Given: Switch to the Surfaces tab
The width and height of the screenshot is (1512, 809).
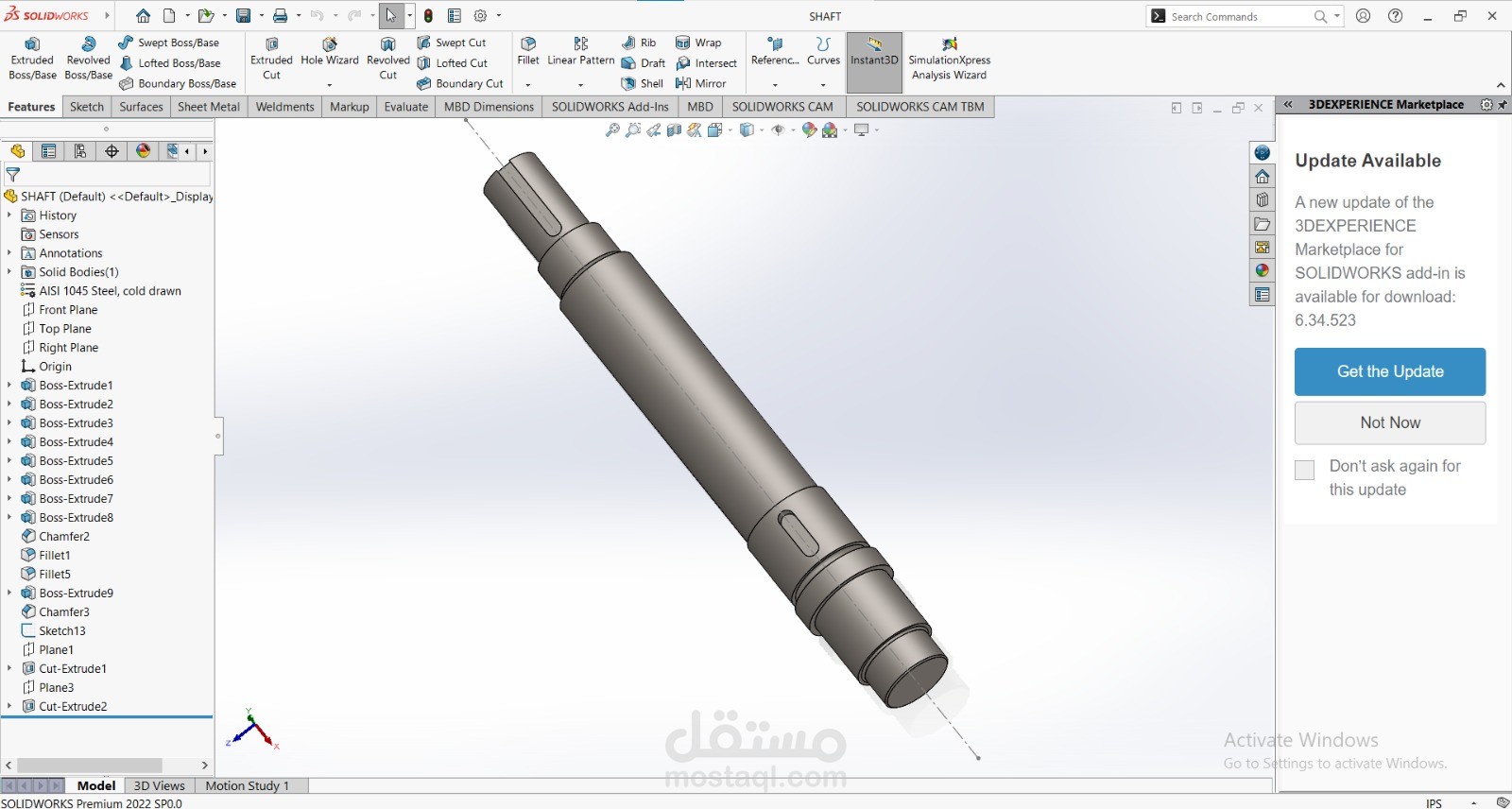Looking at the screenshot, I should (x=141, y=107).
